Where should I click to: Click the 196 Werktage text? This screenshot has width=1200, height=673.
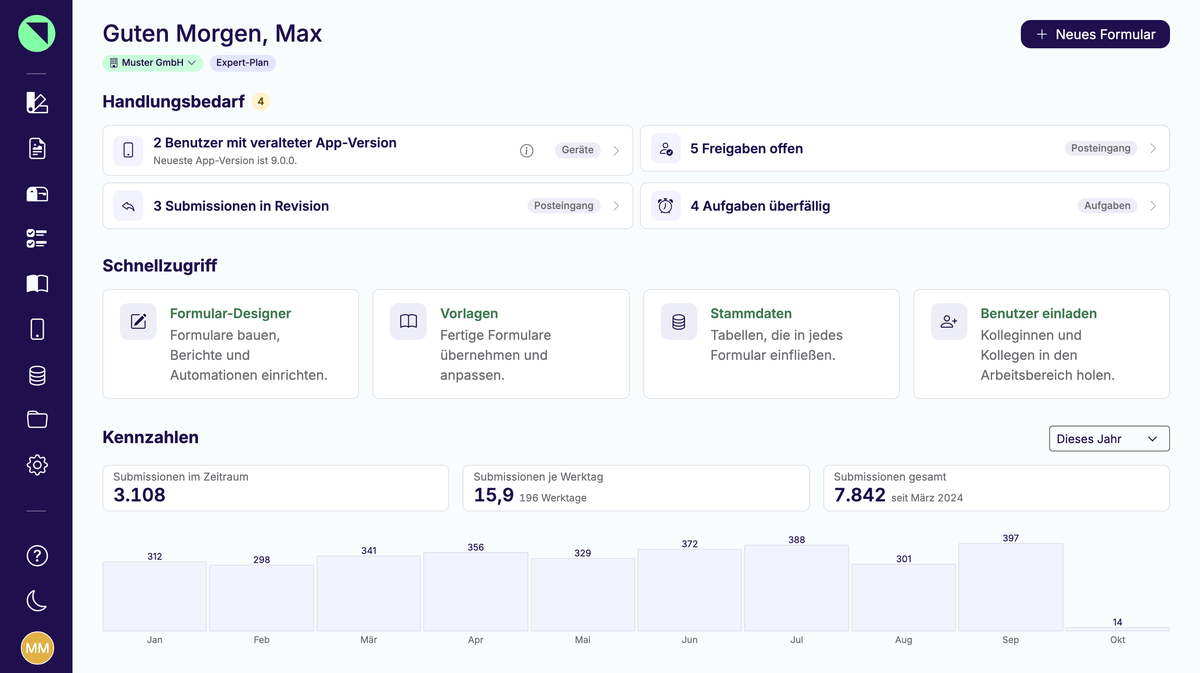tap(553, 498)
